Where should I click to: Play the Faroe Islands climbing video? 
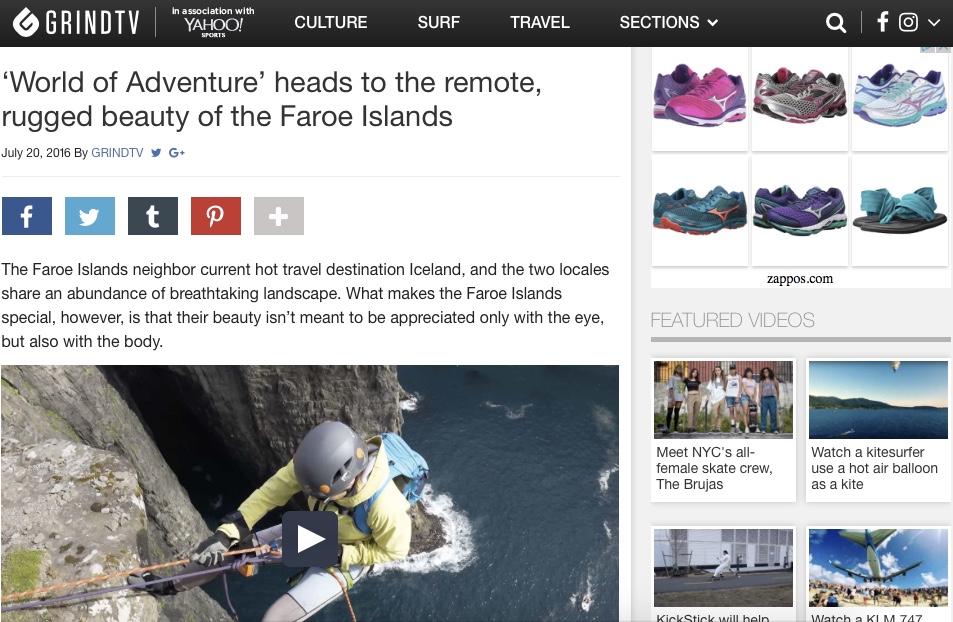point(310,539)
